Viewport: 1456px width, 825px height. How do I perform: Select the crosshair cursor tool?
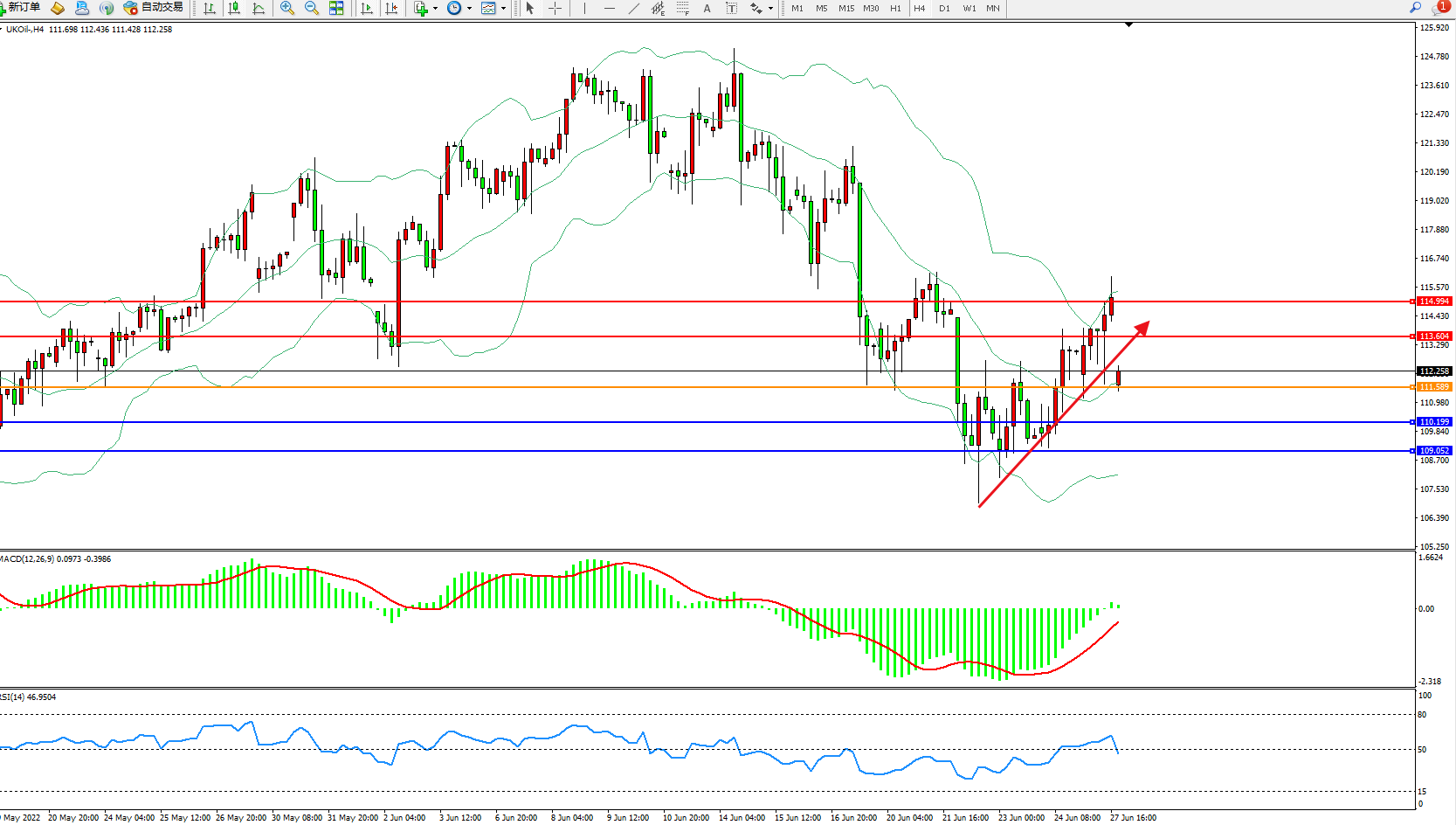point(555,8)
